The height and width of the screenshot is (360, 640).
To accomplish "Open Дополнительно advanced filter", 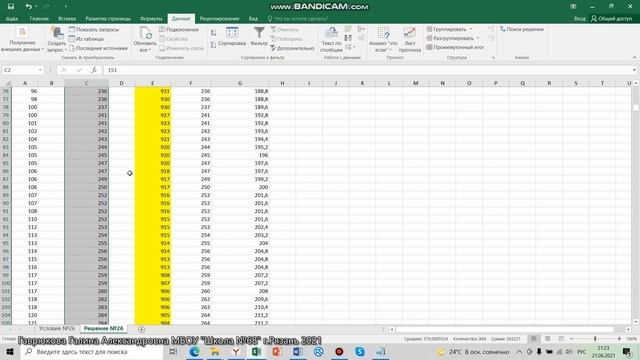I will tap(292, 48).
